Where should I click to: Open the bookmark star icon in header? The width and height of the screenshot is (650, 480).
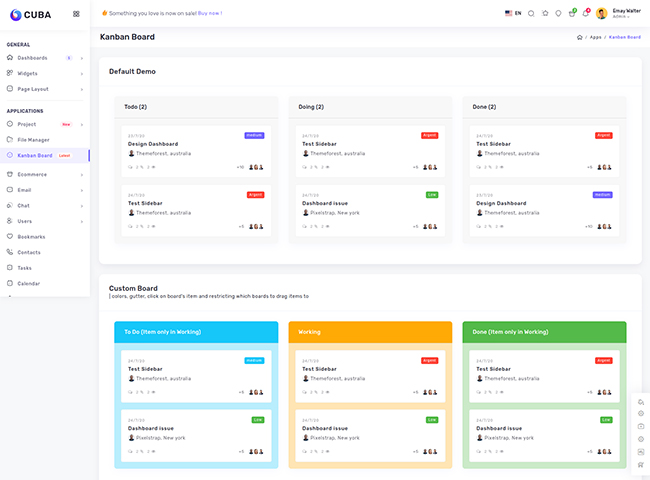tap(545, 13)
